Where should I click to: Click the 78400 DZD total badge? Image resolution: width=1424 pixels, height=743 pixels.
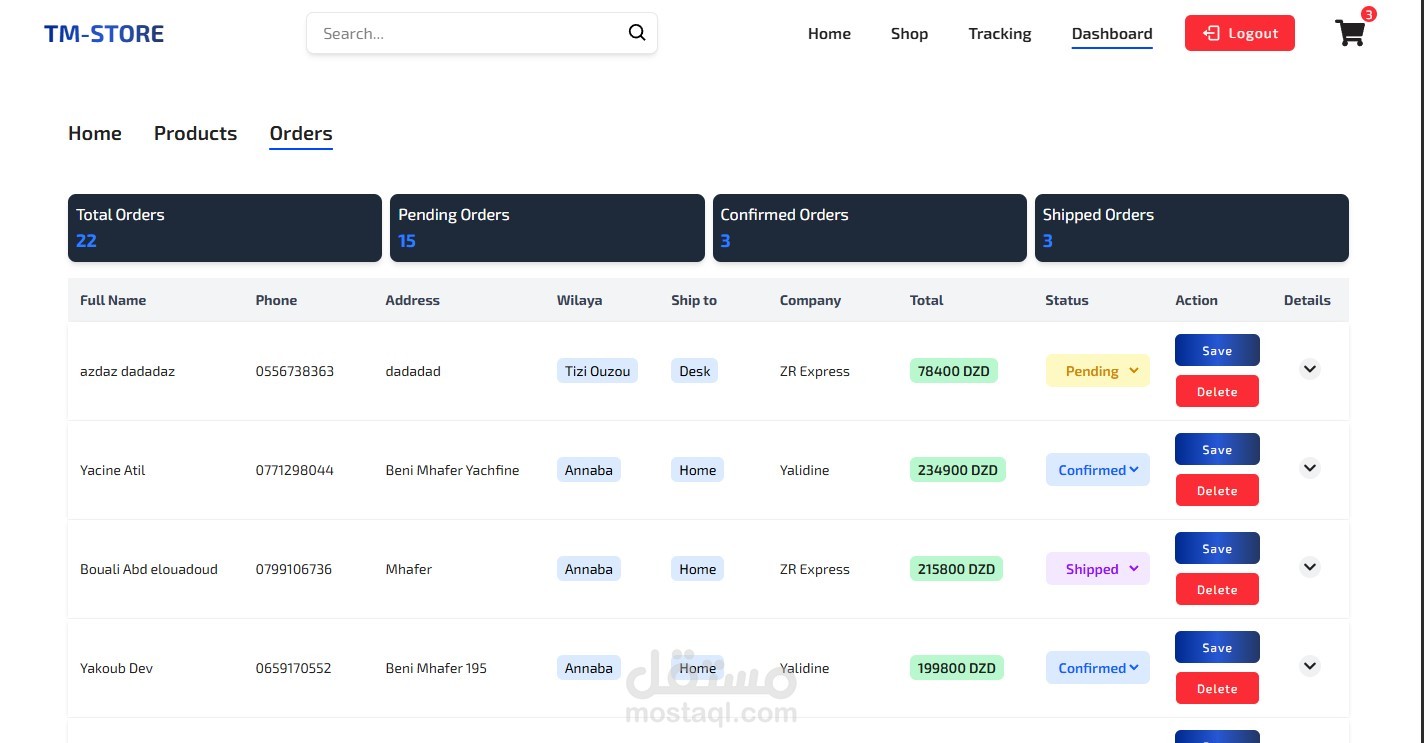954,371
